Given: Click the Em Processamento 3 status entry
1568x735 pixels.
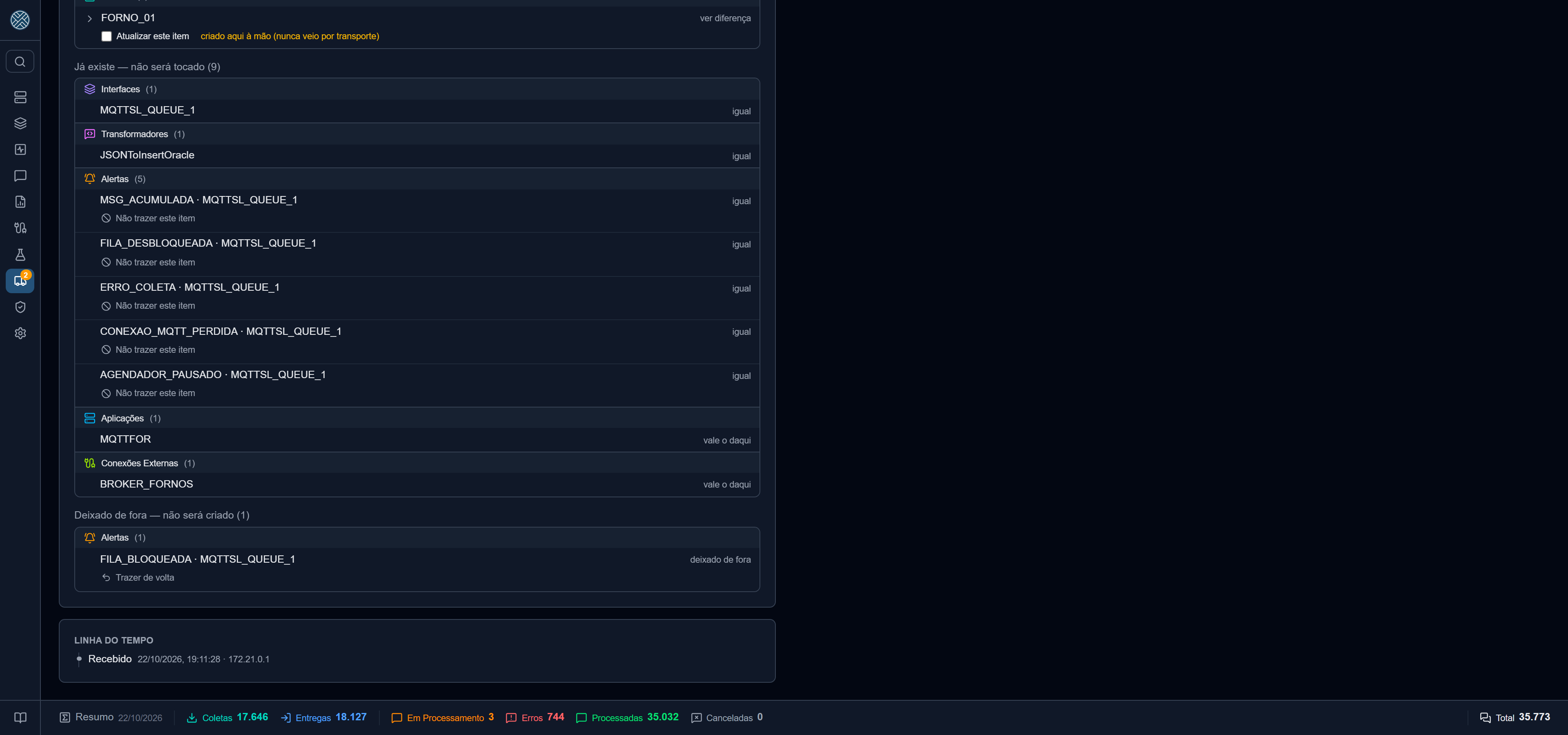Looking at the screenshot, I should 443,718.
